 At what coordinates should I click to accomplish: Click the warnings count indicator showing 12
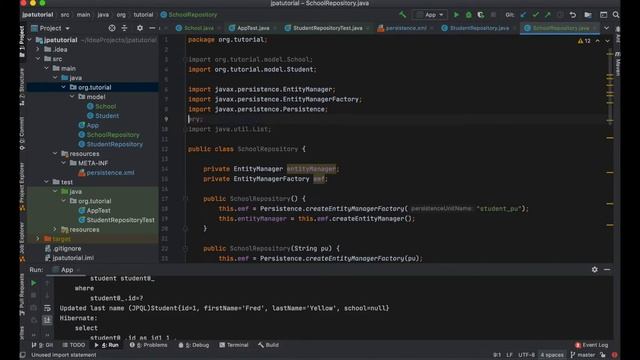[584, 41]
